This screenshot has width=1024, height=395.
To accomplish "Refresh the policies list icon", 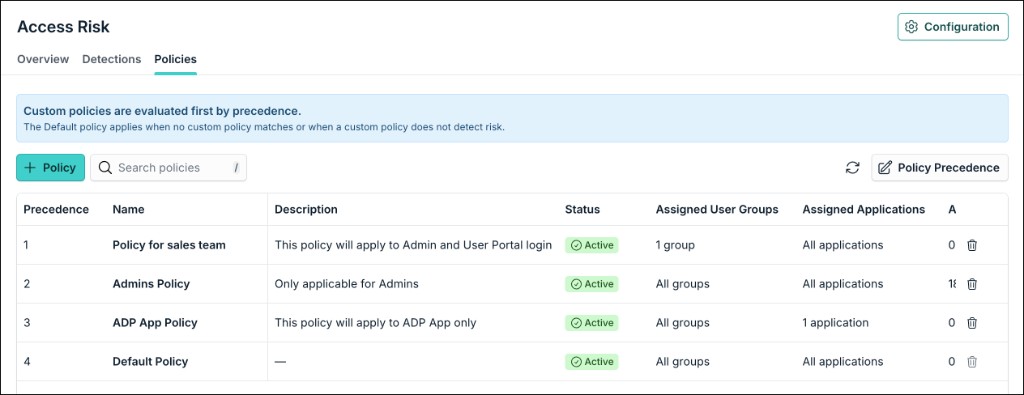I will pyautogui.click(x=852, y=168).
